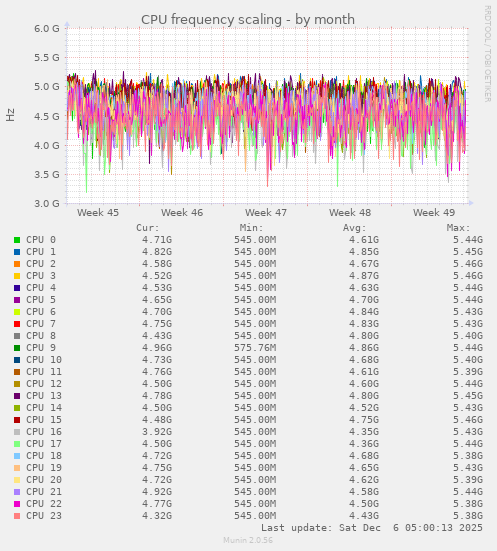Click CPU 23's max value 5.38G
The width and height of the screenshot is (497, 551).
pyautogui.click(x=468, y=516)
